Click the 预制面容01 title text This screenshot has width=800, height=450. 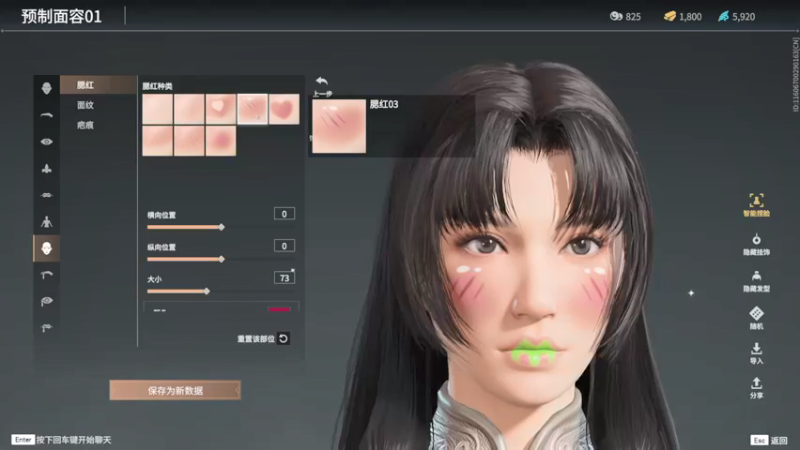tap(61, 16)
